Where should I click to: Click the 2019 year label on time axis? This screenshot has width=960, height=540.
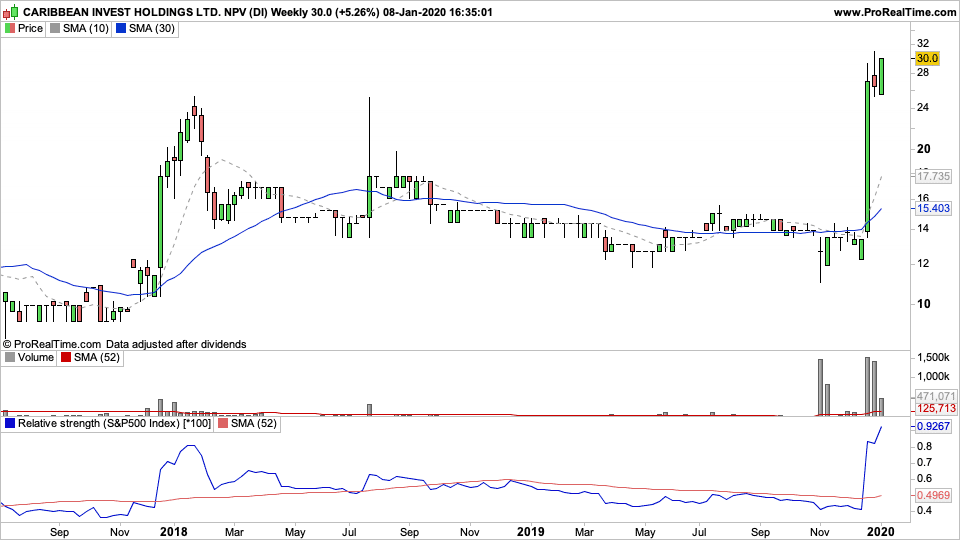coord(530,531)
